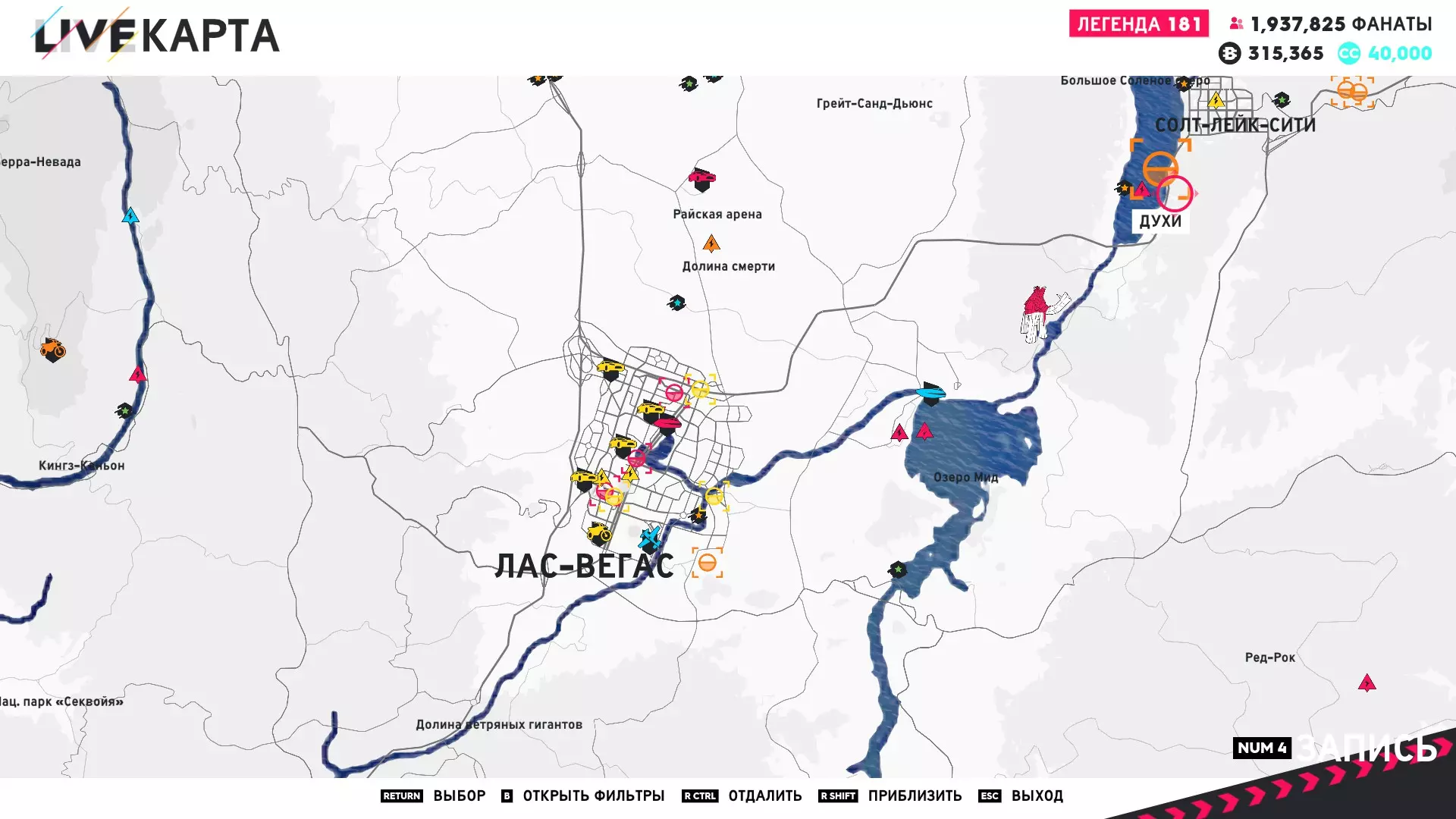Click the pink car icon above Райская арена
This screenshot has width=1456, height=819.
(702, 179)
